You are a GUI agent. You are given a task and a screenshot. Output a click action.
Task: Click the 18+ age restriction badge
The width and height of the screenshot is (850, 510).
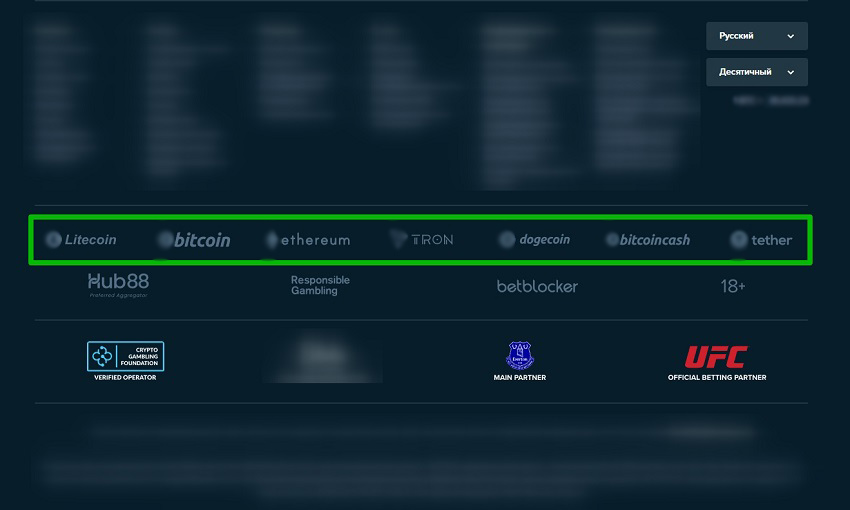pos(733,286)
